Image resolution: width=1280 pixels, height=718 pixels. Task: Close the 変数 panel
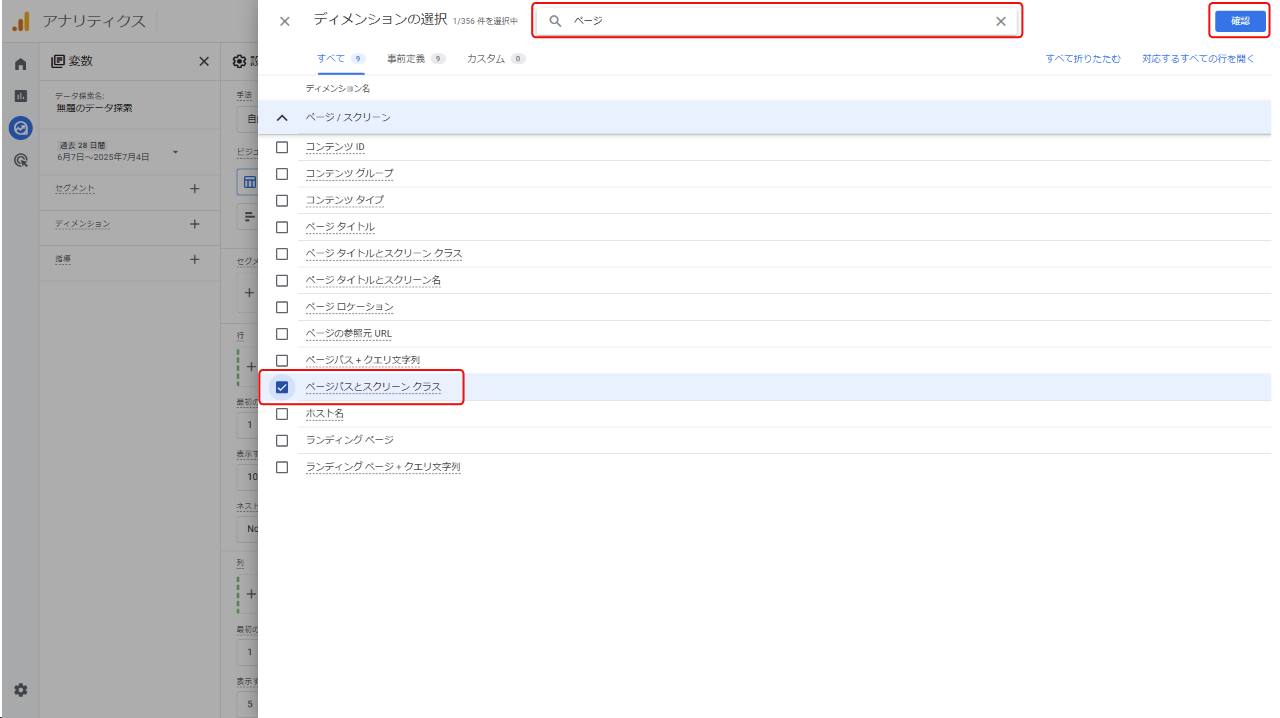[204, 62]
